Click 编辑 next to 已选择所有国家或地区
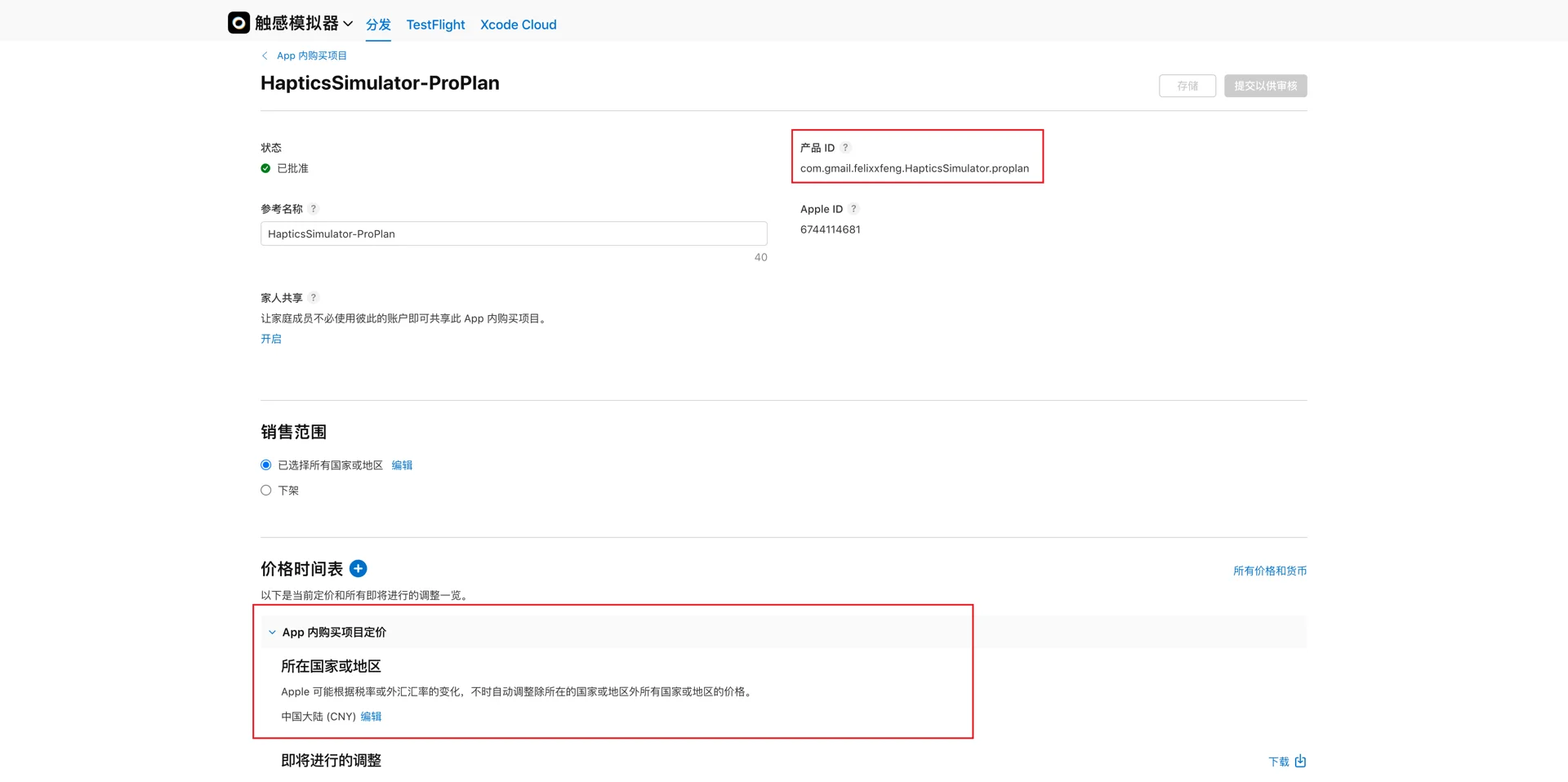1568x782 pixels. (402, 465)
